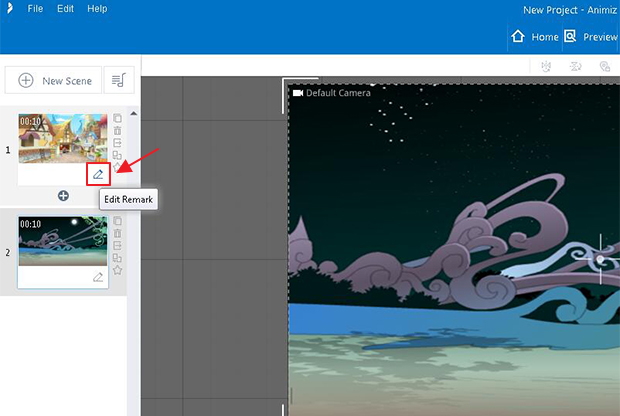Click the lock position toolbar icon
Viewport: 620px width, 416px height.
(605, 66)
